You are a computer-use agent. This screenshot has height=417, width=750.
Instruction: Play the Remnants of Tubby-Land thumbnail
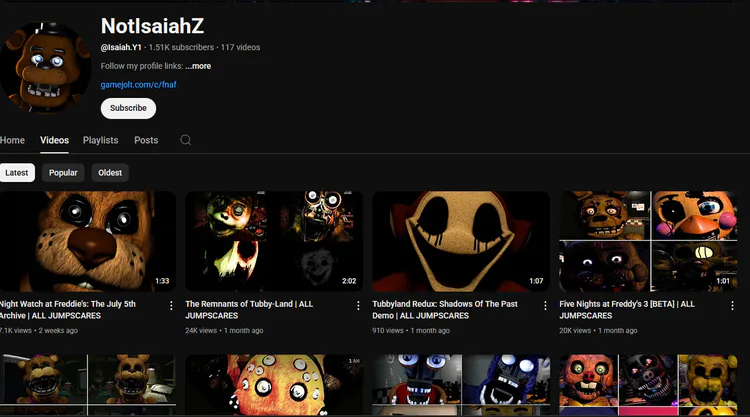coord(274,241)
